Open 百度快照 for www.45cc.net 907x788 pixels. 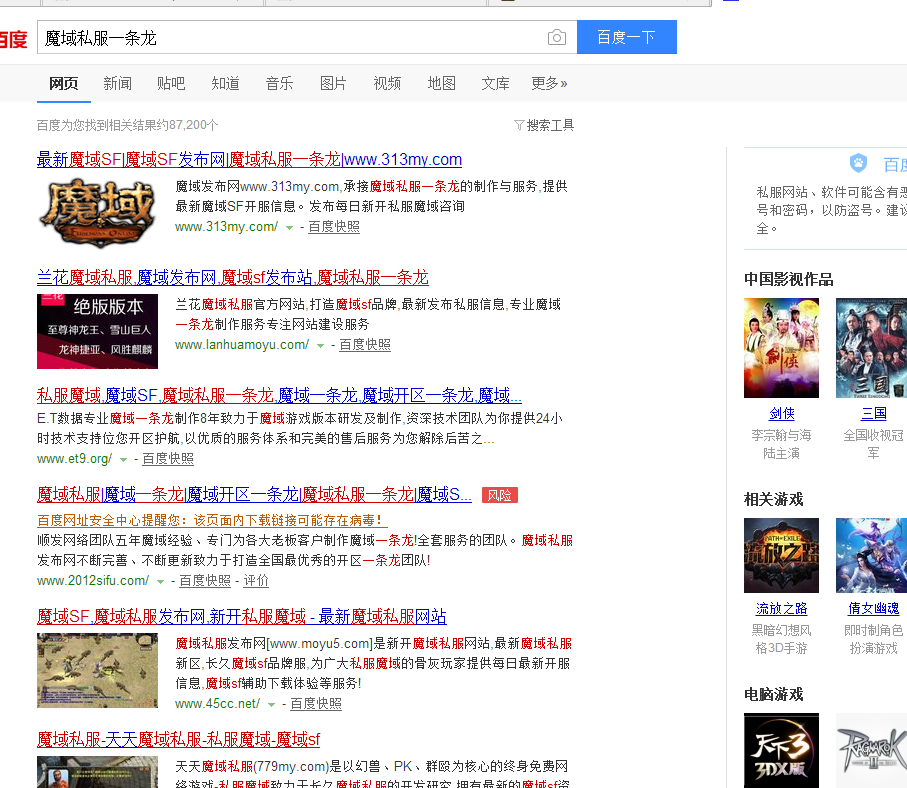click(316, 704)
